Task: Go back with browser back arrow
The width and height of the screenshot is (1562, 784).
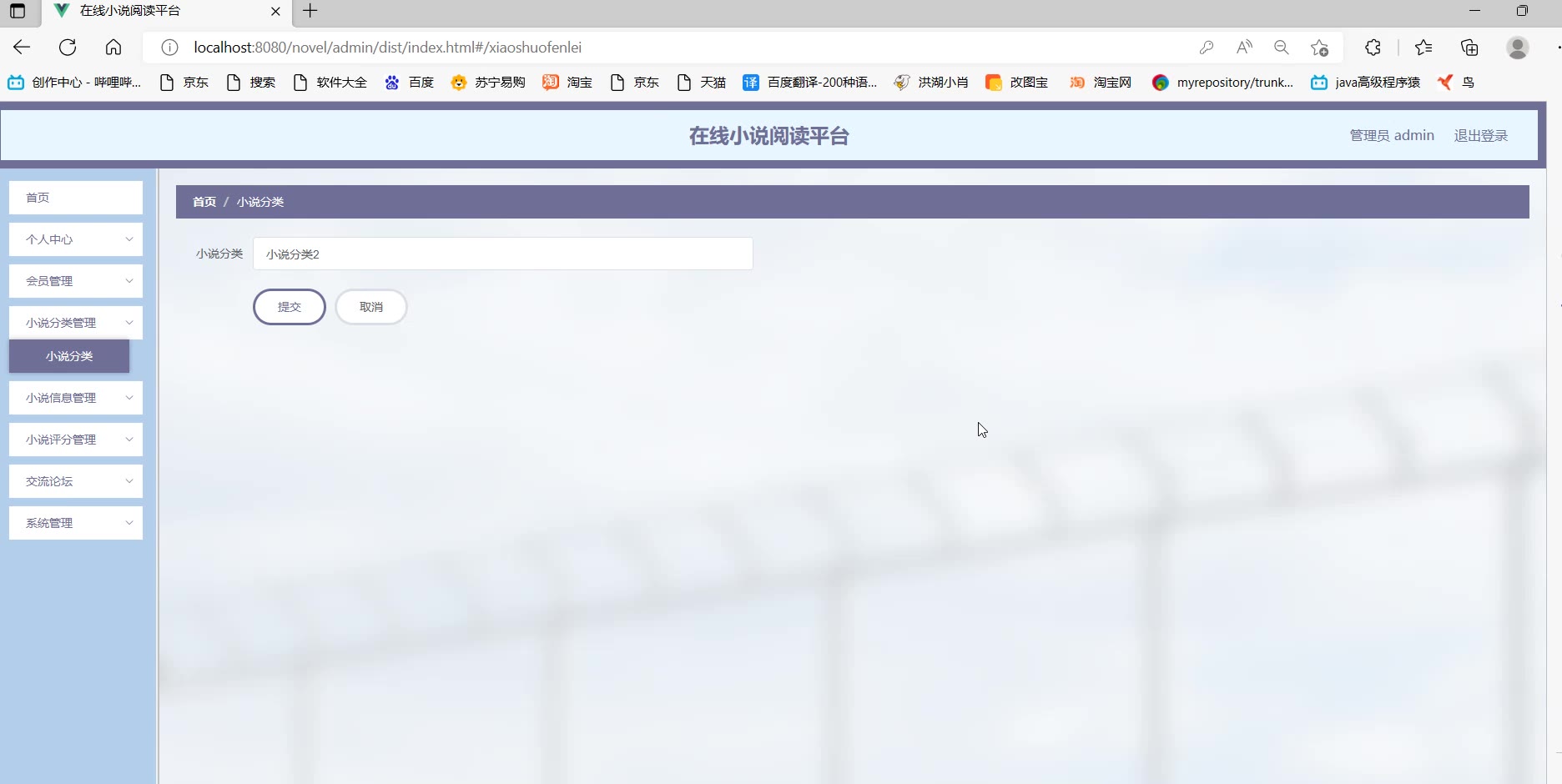Action: [22, 48]
